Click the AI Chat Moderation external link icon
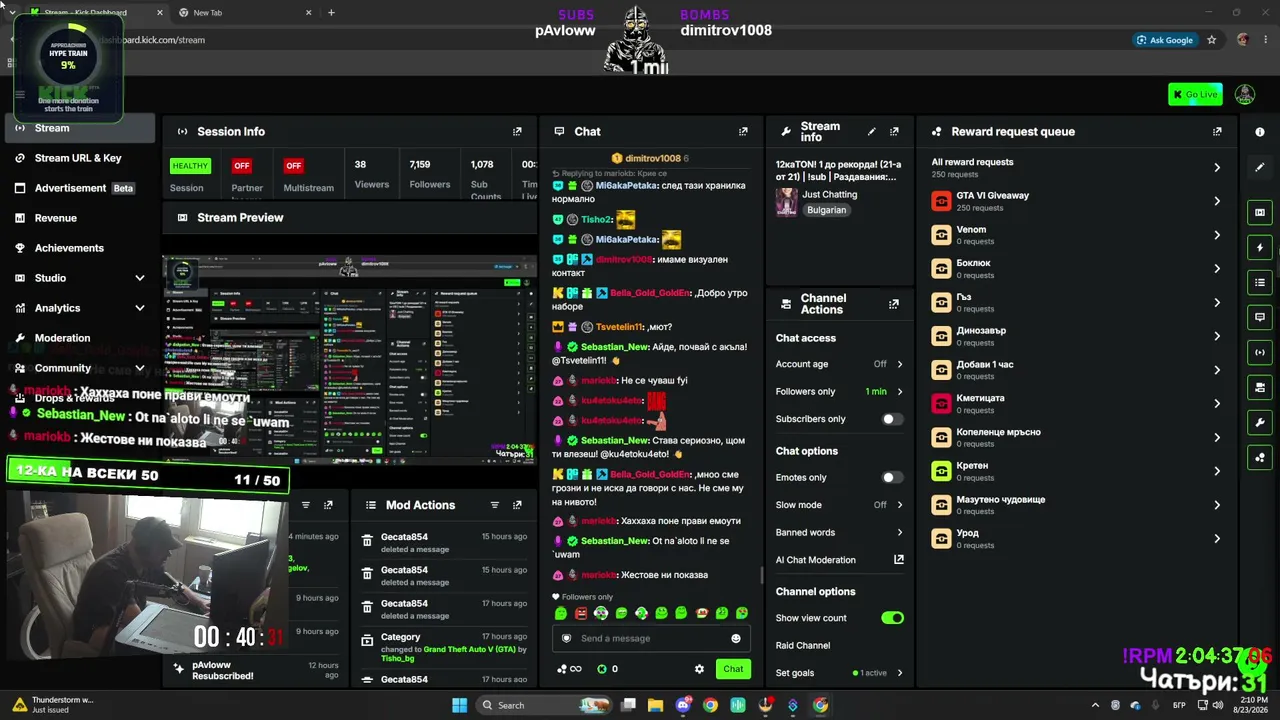Viewport: 1280px width, 720px height. coord(898,560)
